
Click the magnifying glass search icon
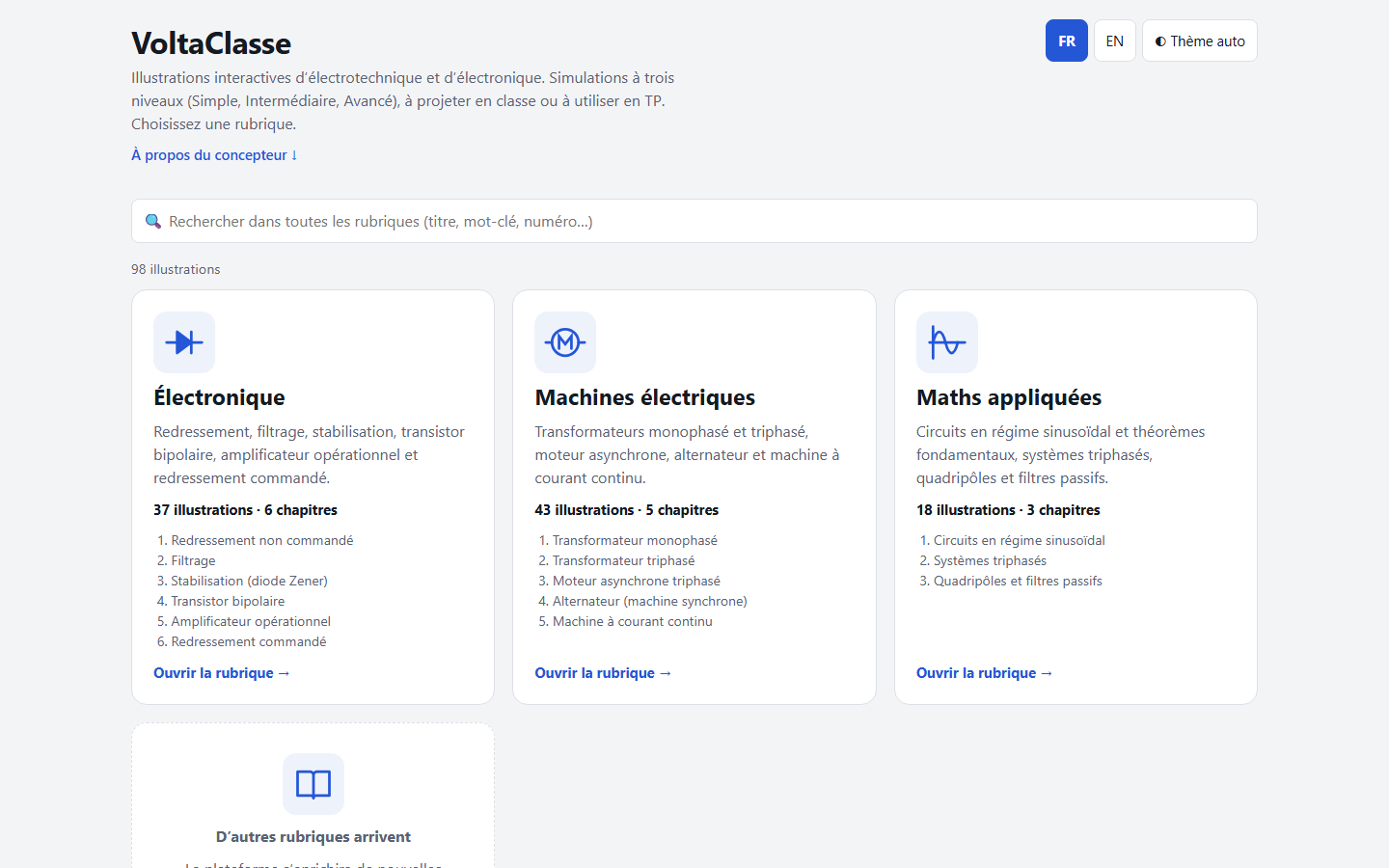point(152,221)
